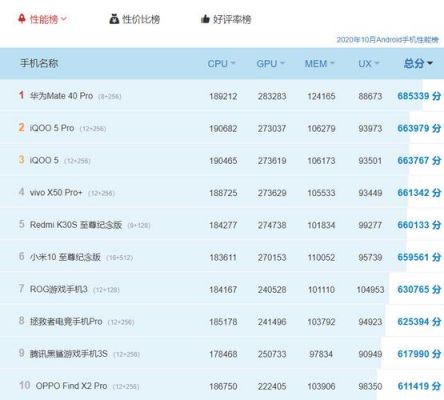The image size is (444, 400).
Task: Click the total score 630765 分
Action: (419, 289)
